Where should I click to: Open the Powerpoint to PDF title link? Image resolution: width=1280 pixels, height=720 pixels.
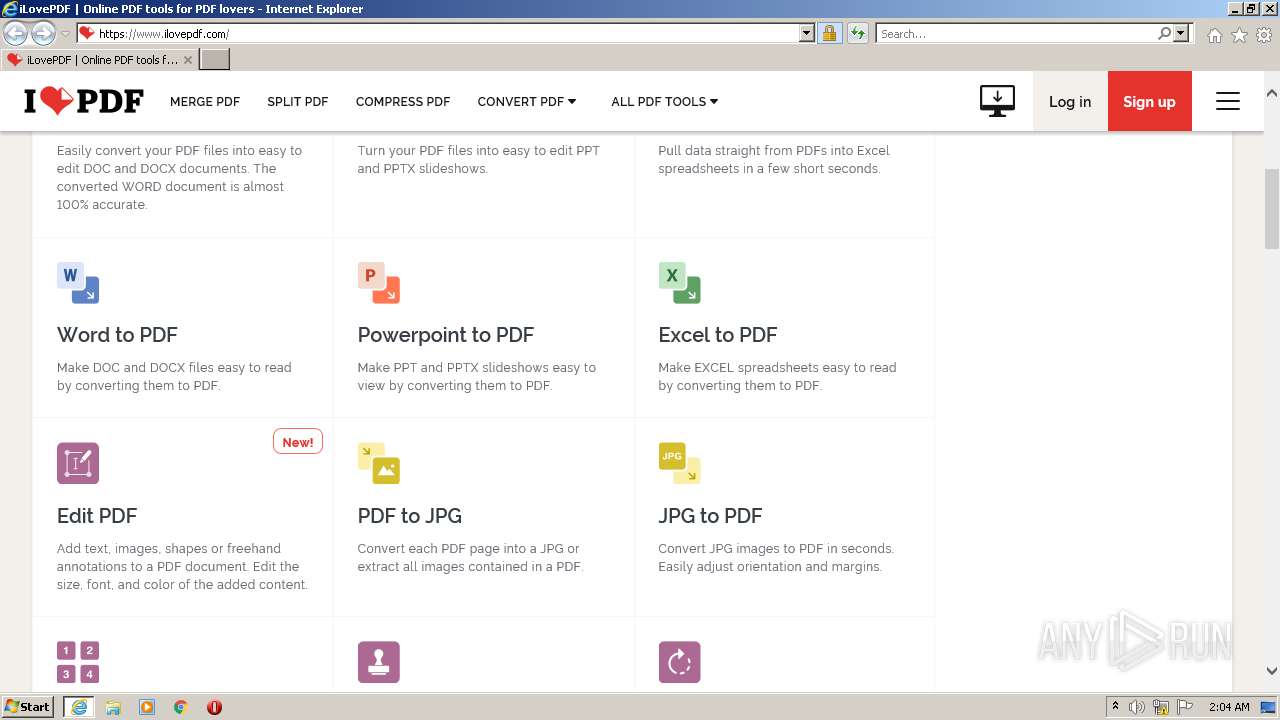(446, 335)
